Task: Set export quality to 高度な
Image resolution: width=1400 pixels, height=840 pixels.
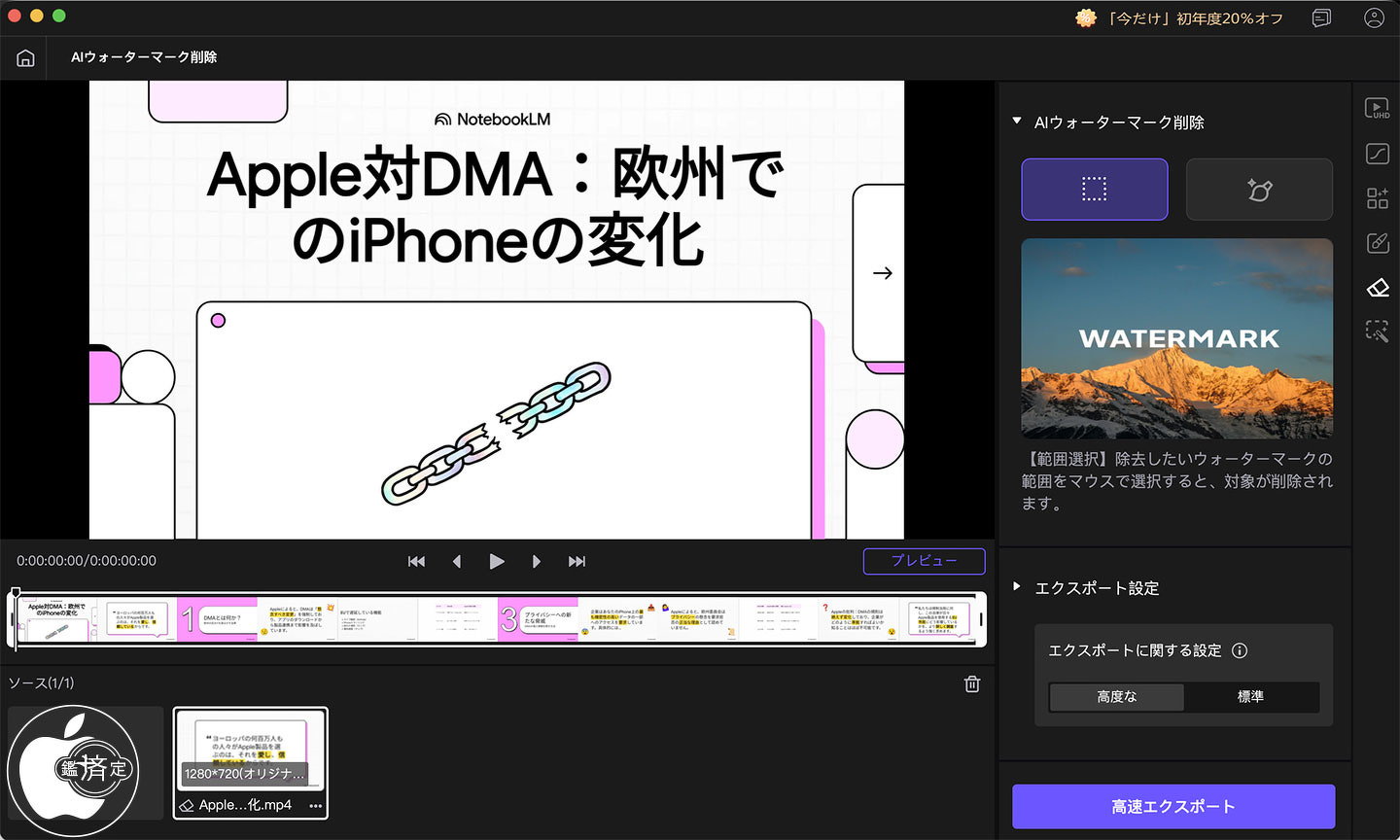Action: click(1117, 697)
